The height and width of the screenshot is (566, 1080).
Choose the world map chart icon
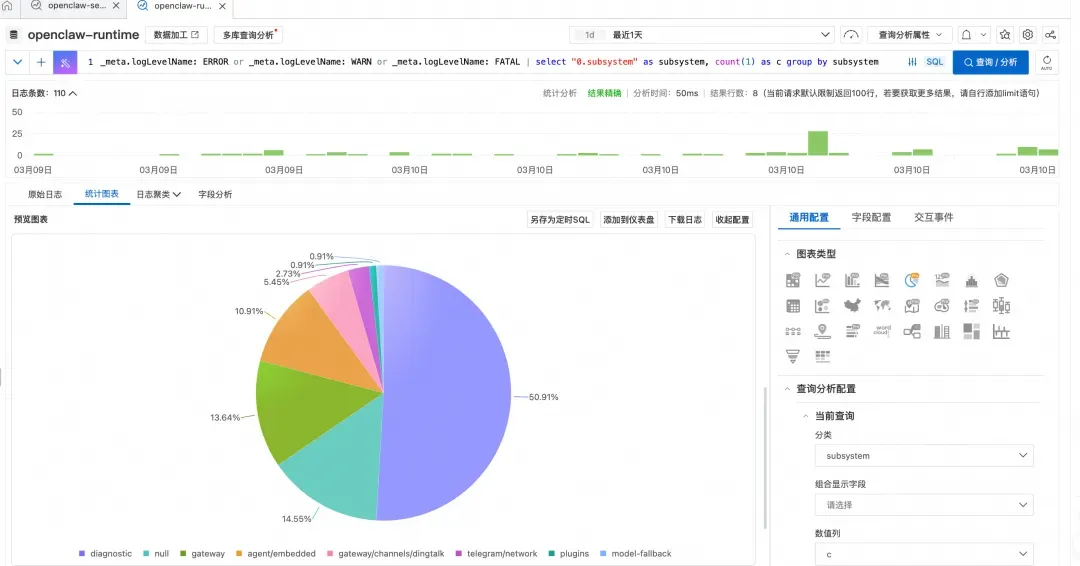coord(882,306)
